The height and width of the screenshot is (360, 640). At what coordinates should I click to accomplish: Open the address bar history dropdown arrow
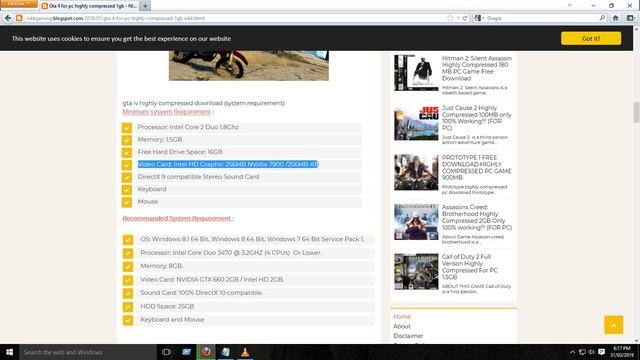[x=458, y=18]
